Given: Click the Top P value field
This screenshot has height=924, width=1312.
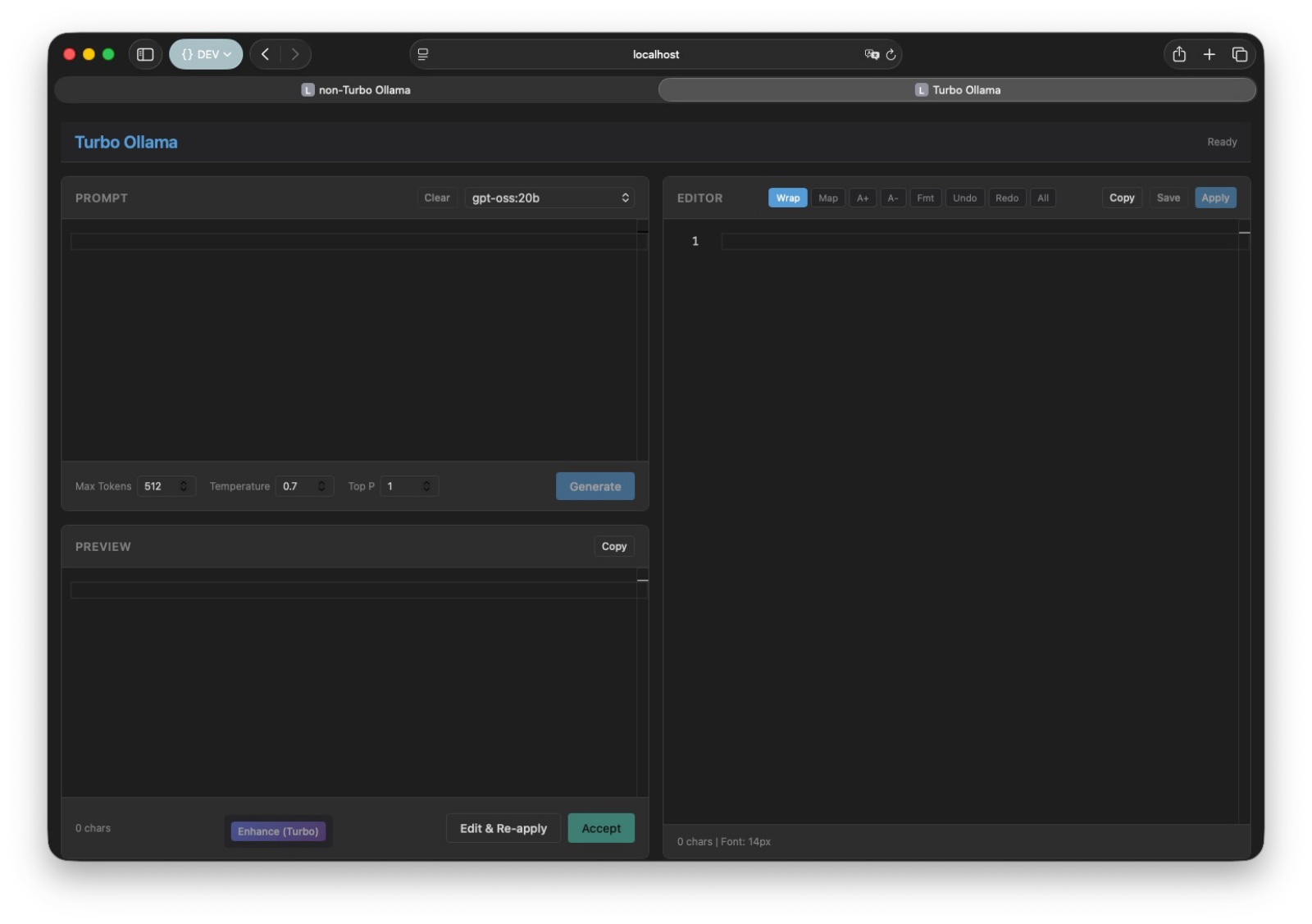Looking at the screenshot, I should (x=409, y=486).
